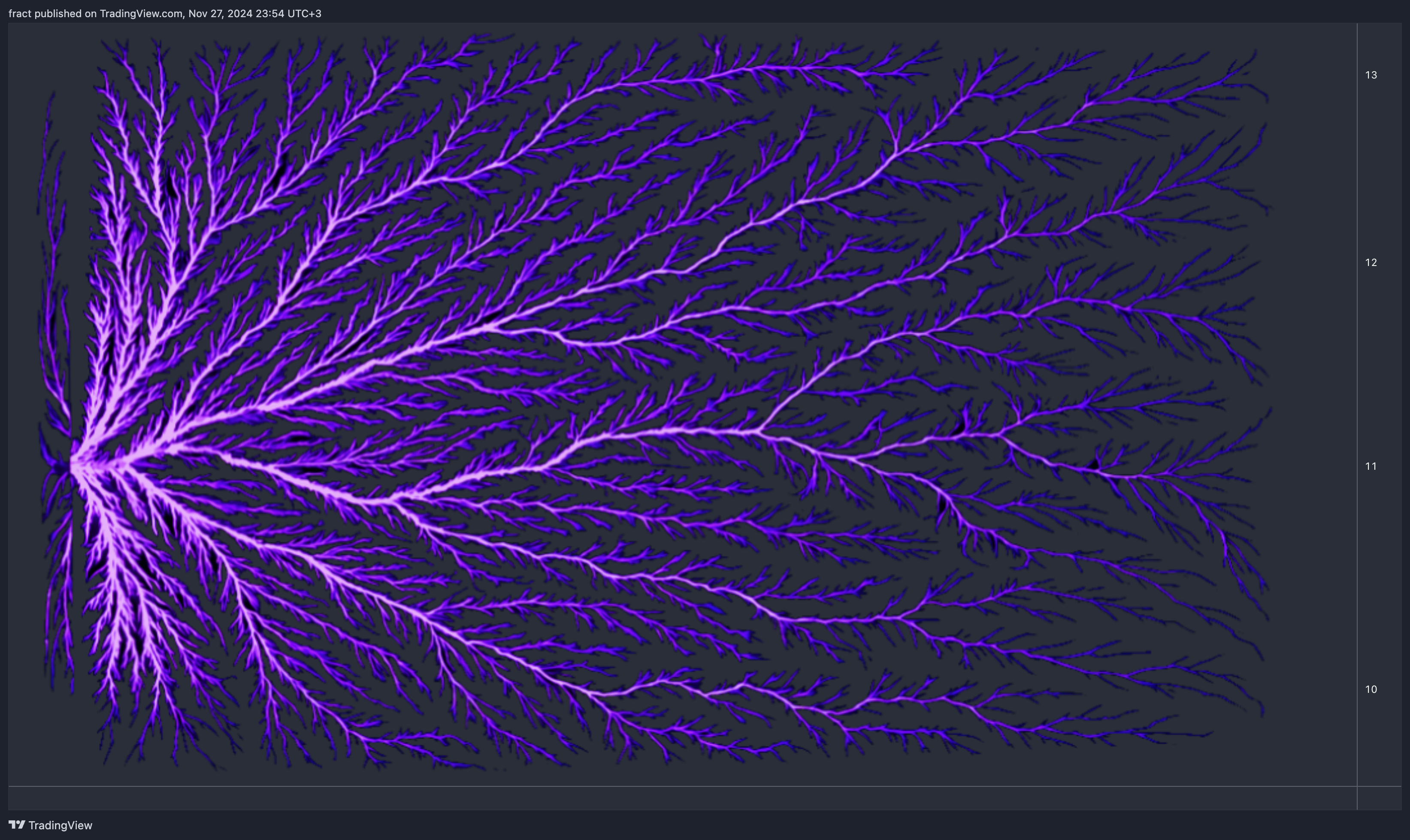Click the price axis label 12

click(x=1371, y=262)
